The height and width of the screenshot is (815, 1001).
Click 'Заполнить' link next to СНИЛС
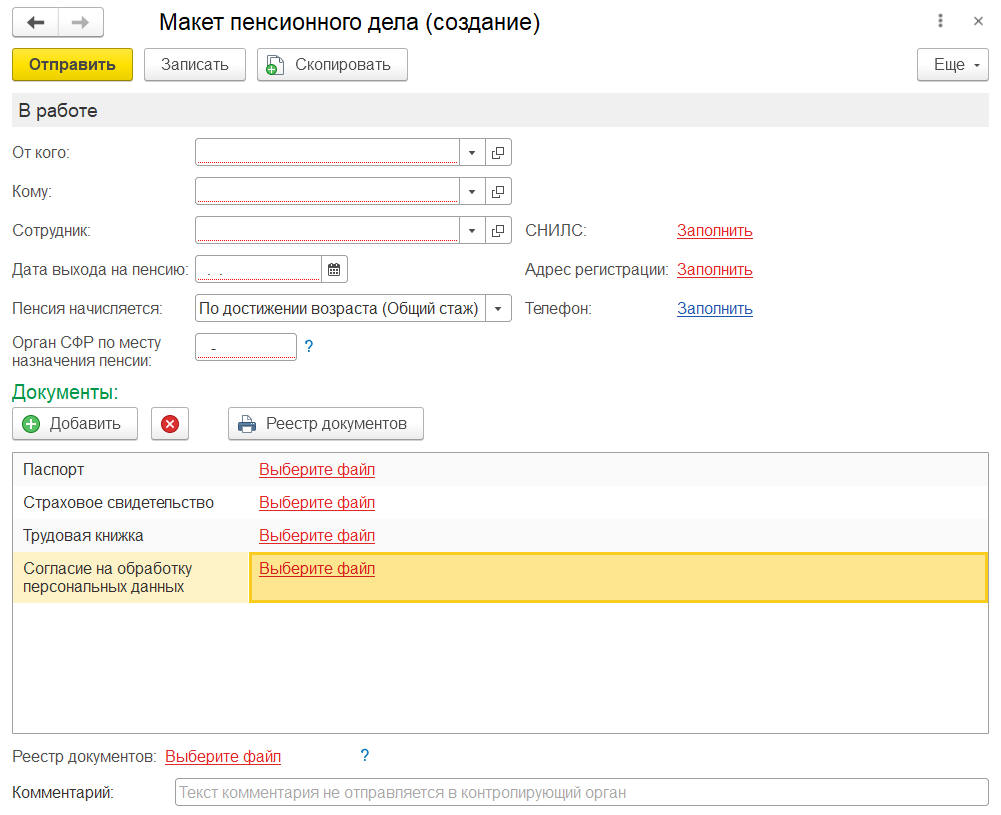click(714, 231)
